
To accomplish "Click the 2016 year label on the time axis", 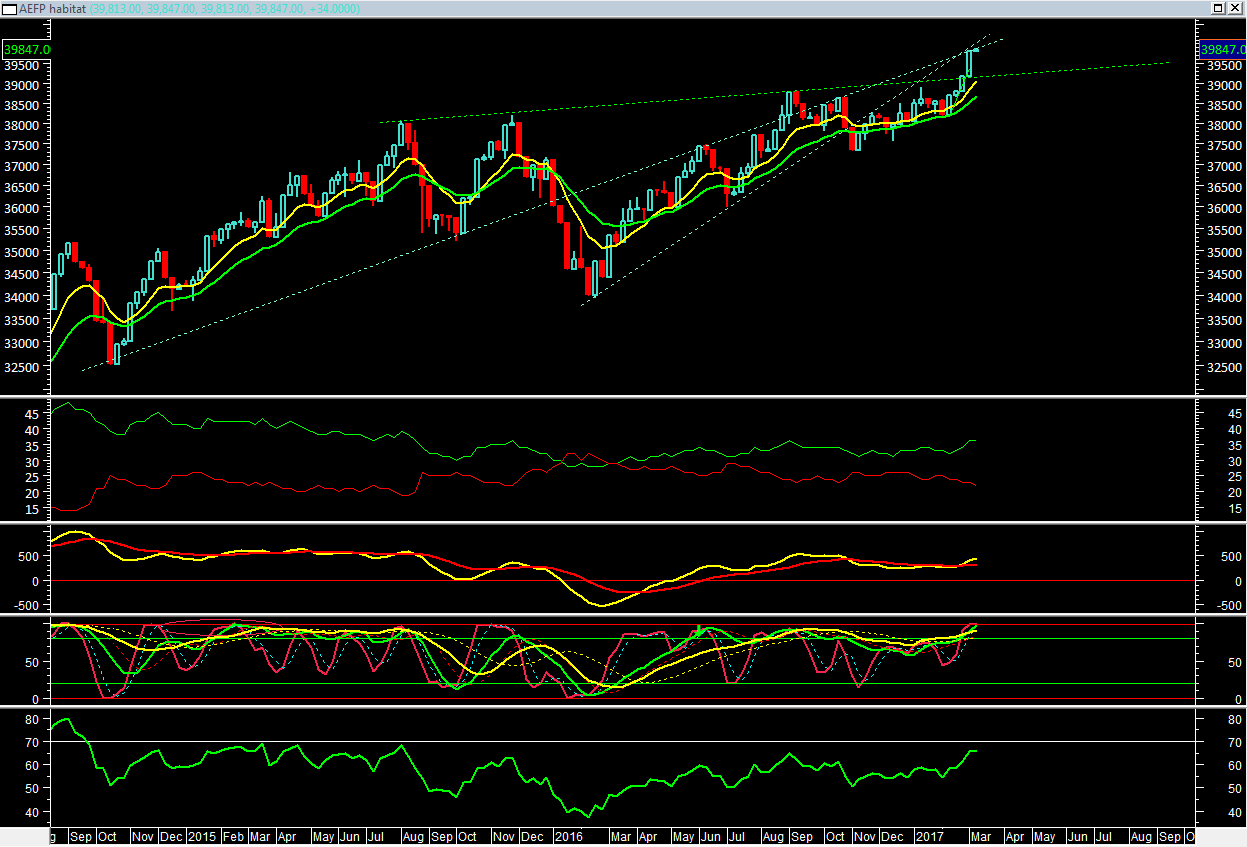I will [571, 837].
